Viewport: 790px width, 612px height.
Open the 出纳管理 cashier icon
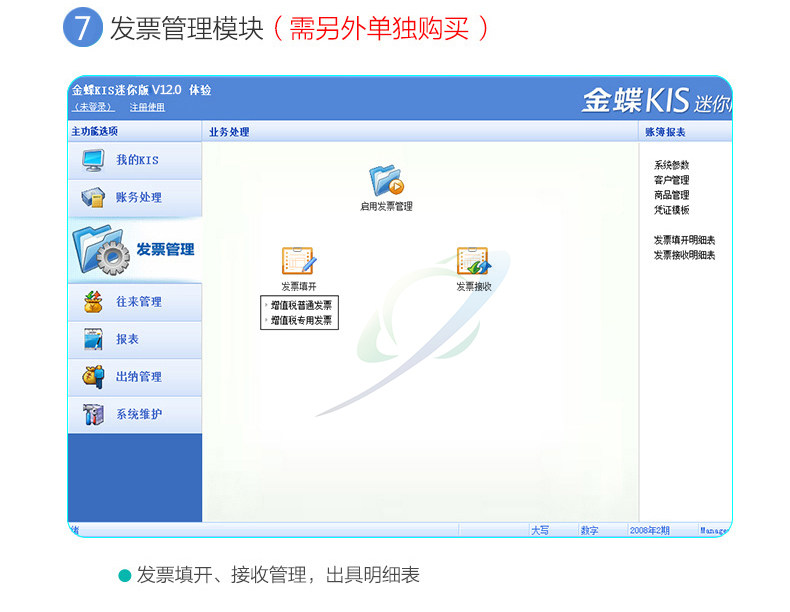[93, 377]
